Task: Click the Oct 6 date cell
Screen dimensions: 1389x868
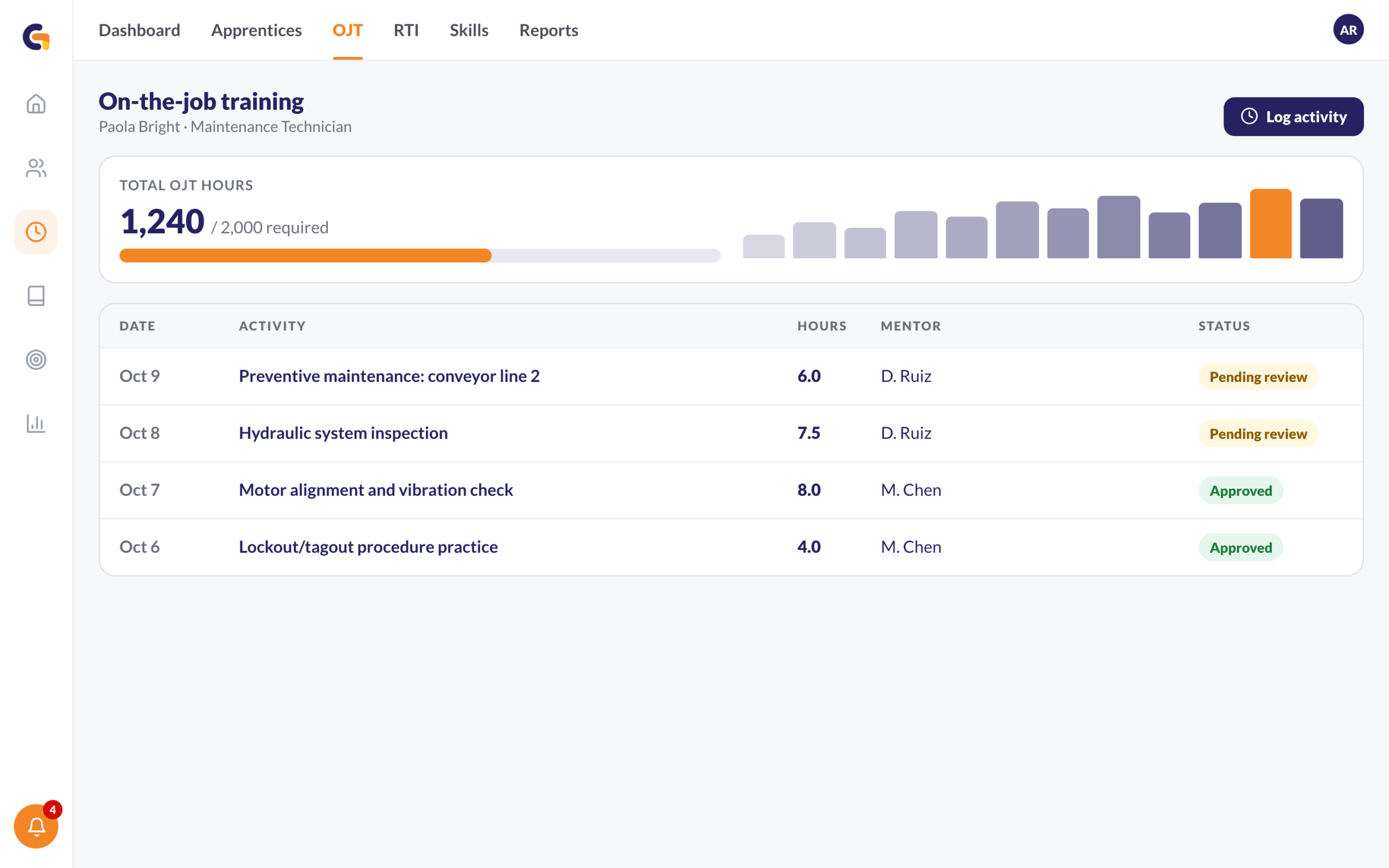Action: 139,546
